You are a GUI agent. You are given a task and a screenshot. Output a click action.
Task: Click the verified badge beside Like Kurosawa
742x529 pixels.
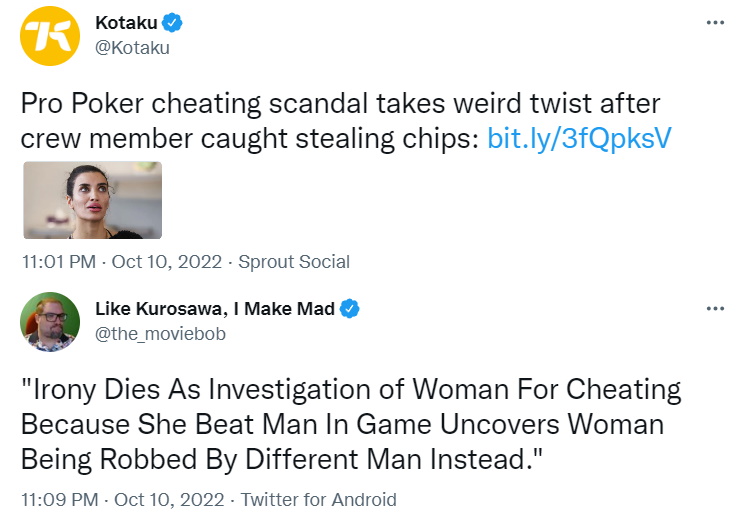[x=349, y=309]
